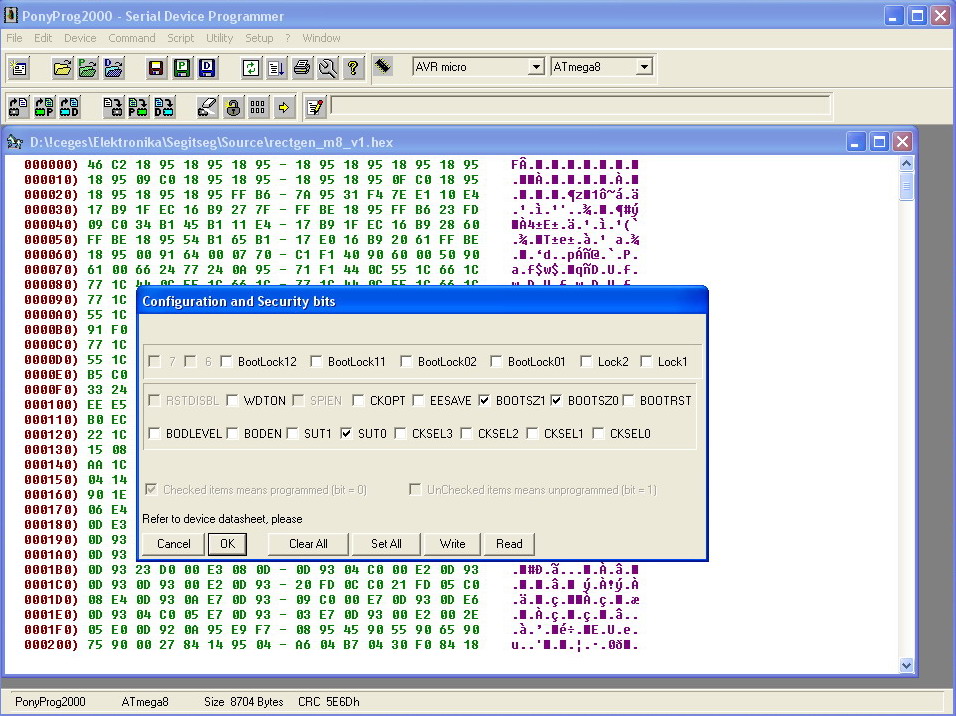This screenshot has width=956, height=716.
Task: Click the Edit note pencil icon
Action: point(315,107)
